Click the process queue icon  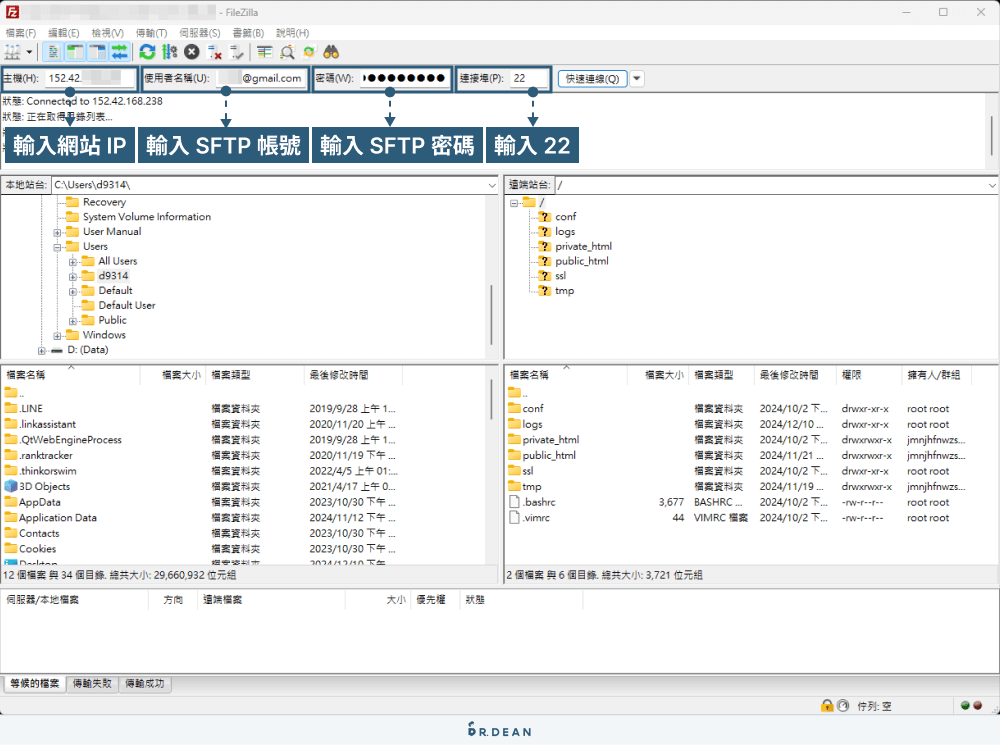point(168,50)
